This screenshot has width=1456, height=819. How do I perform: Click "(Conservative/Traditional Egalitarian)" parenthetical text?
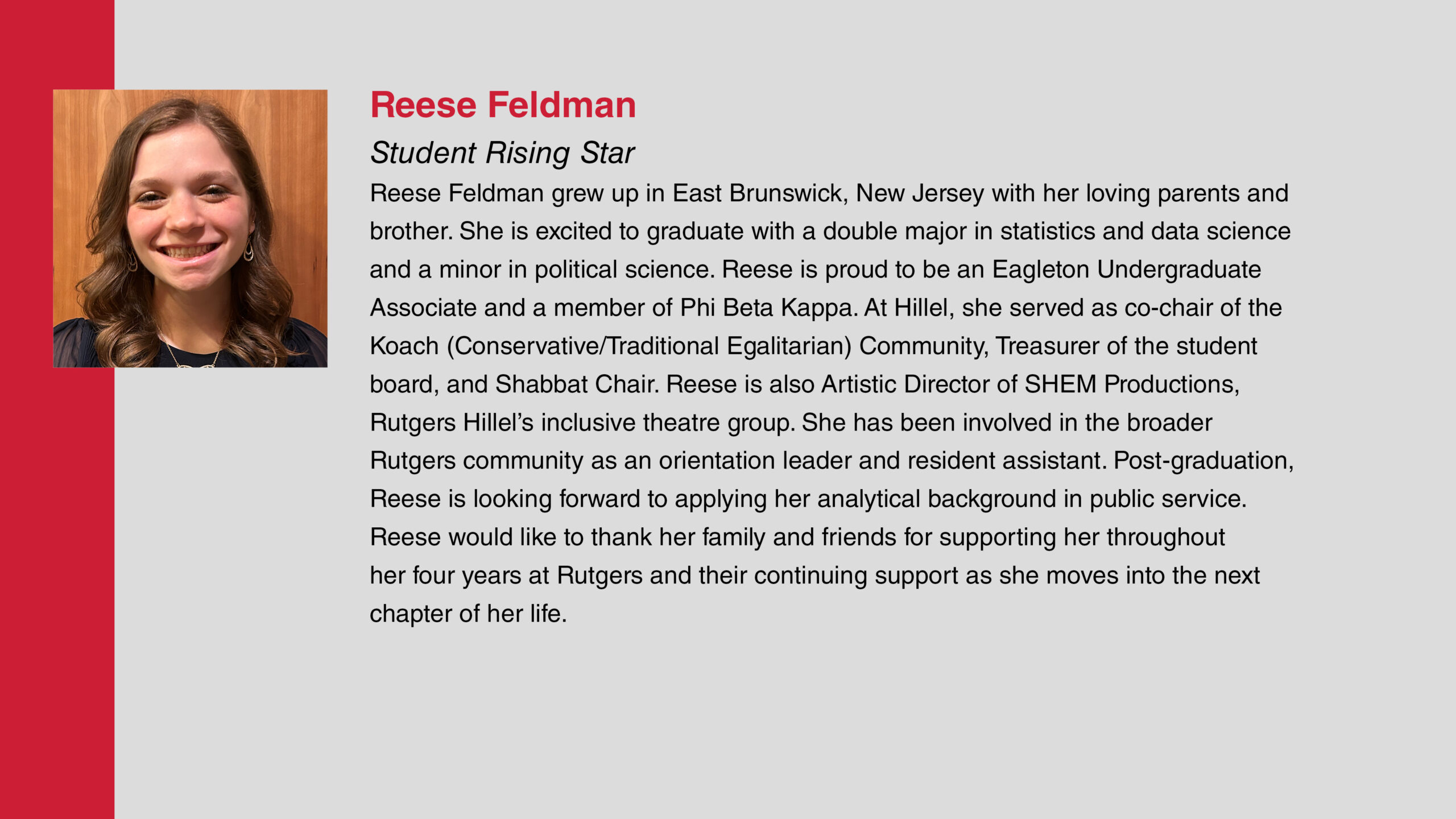coord(649,346)
